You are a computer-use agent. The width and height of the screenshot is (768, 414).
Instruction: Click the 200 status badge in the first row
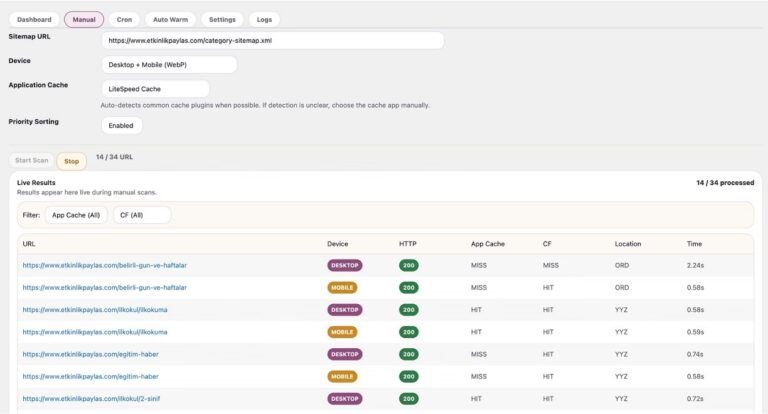408,266
